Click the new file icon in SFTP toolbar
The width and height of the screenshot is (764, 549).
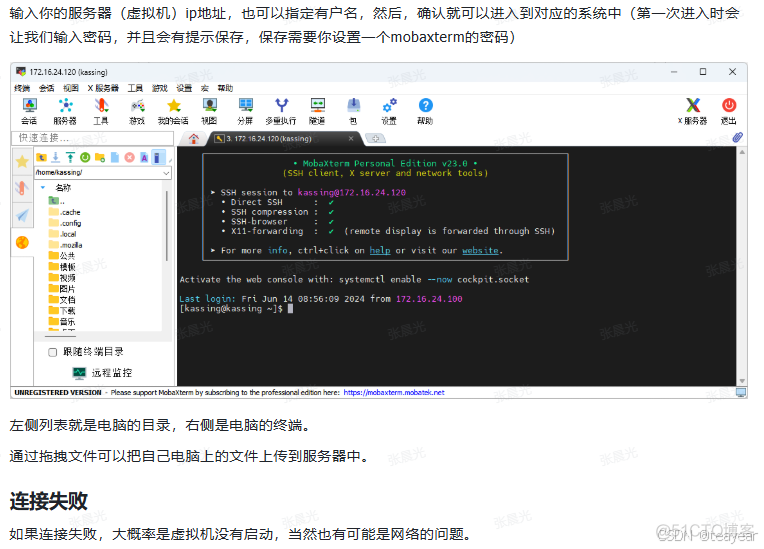(x=115, y=157)
